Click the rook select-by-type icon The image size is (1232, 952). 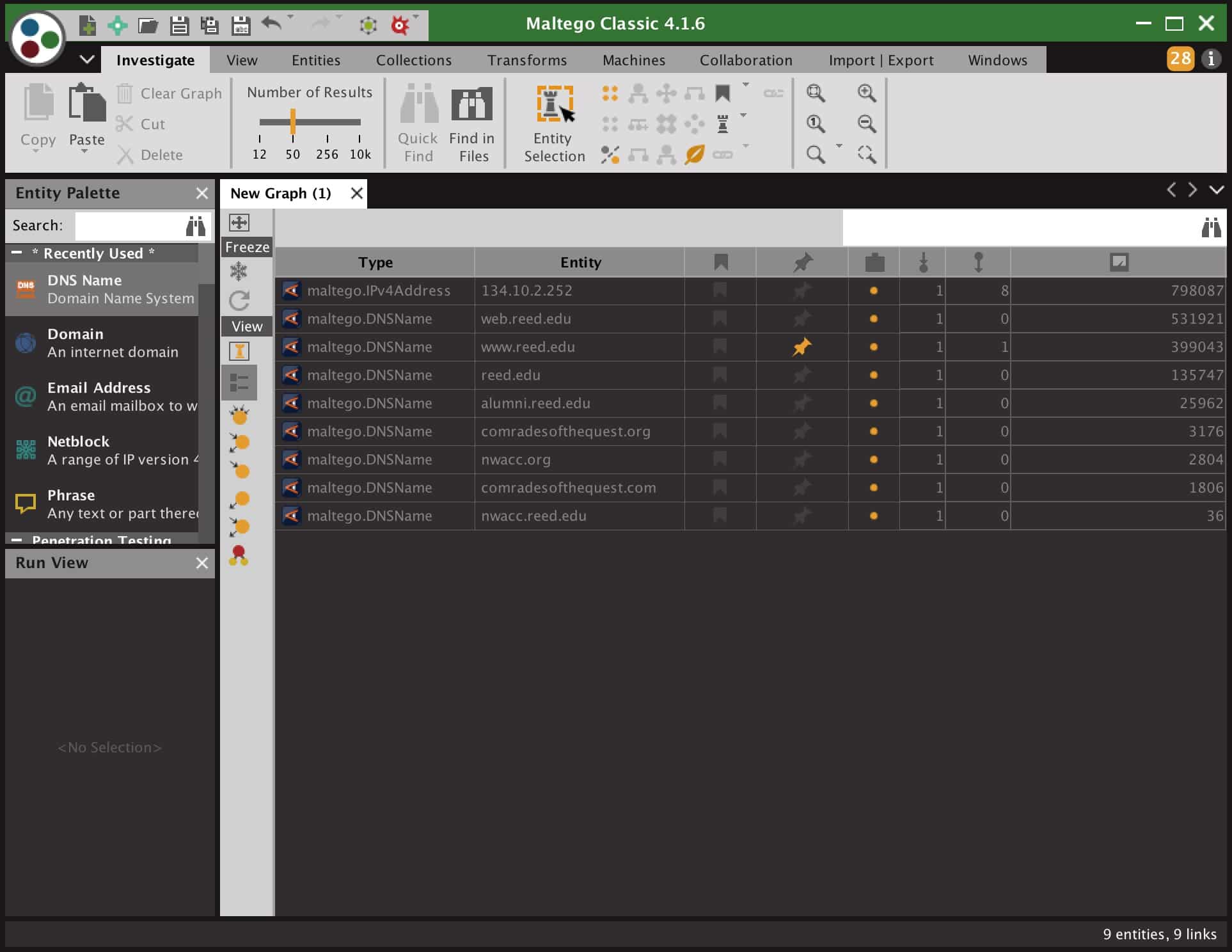click(x=723, y=123)
